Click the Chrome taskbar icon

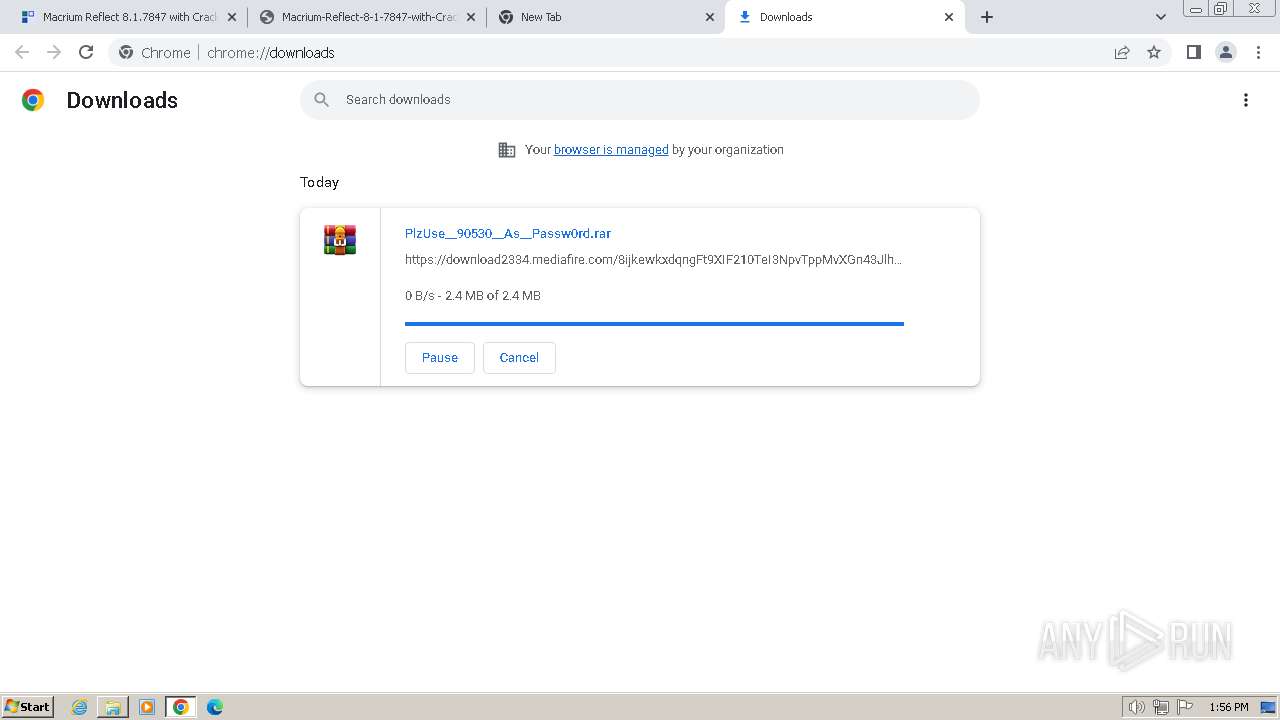pos(181,707)
